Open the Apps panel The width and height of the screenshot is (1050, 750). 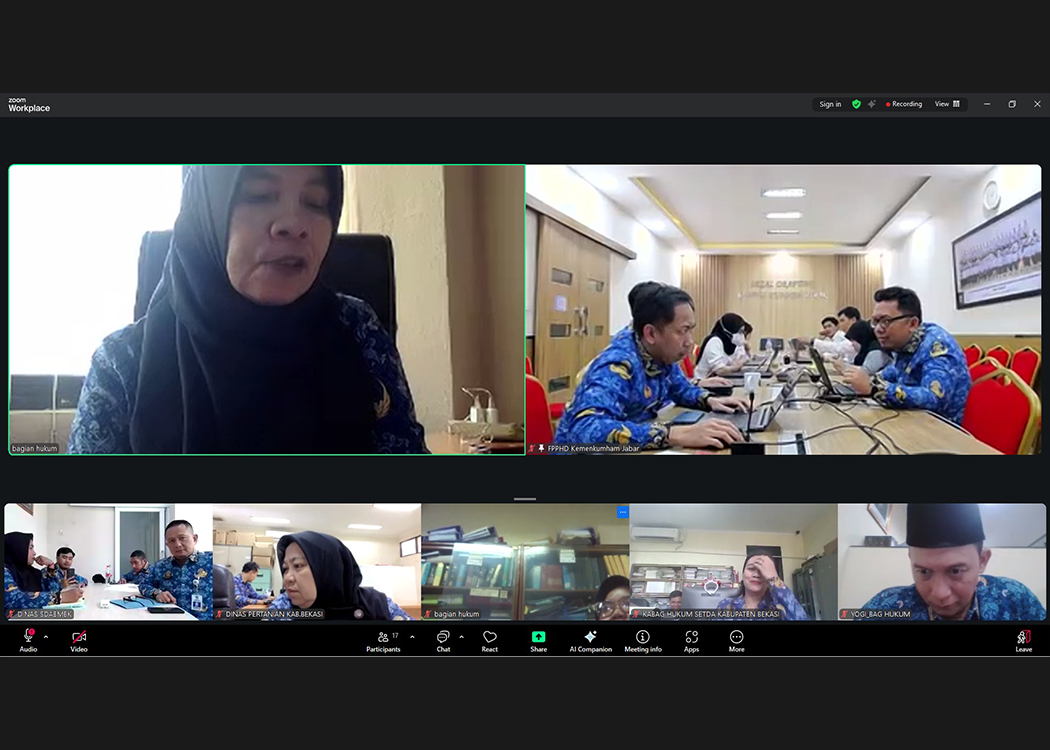point(690,641)
